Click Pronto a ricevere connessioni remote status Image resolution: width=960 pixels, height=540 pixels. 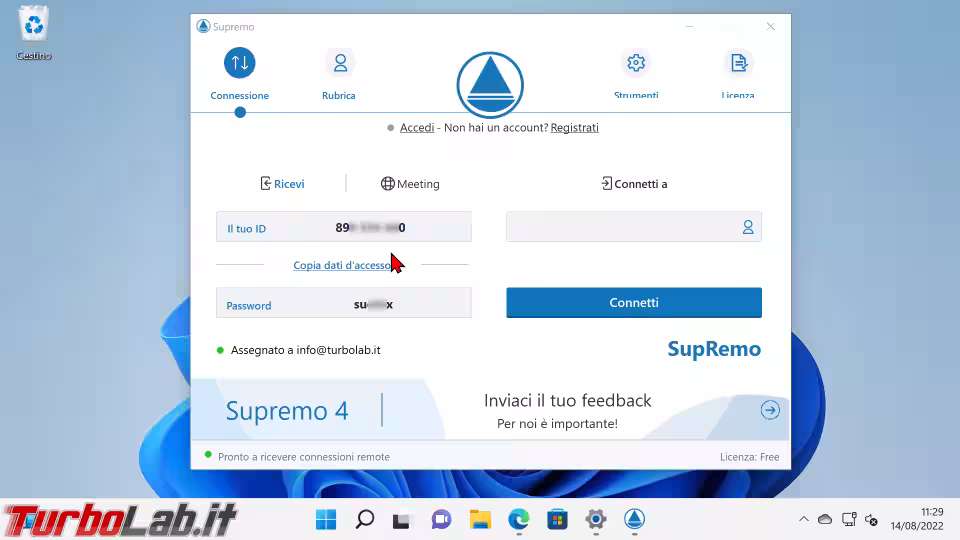pyautogui.click(x=304, y=457)
